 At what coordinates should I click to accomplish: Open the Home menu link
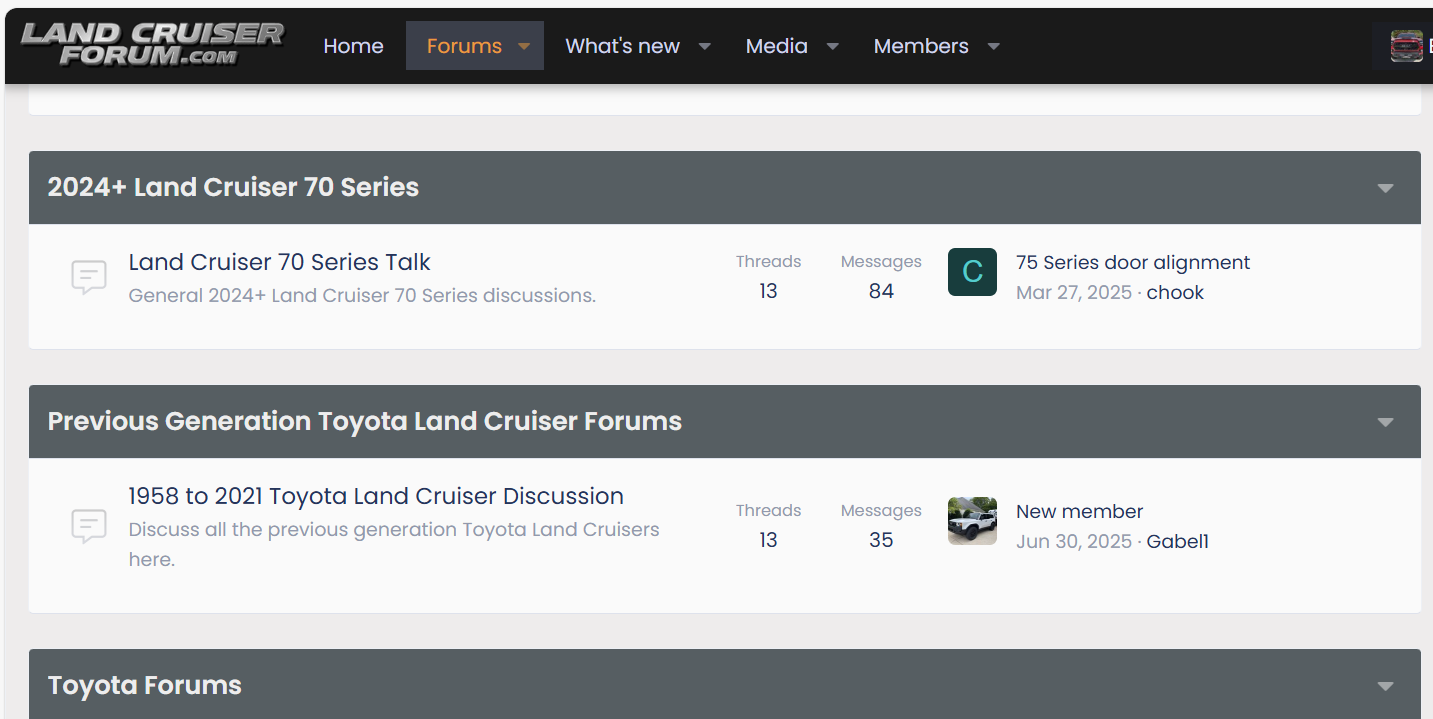[x=353, y=46]
